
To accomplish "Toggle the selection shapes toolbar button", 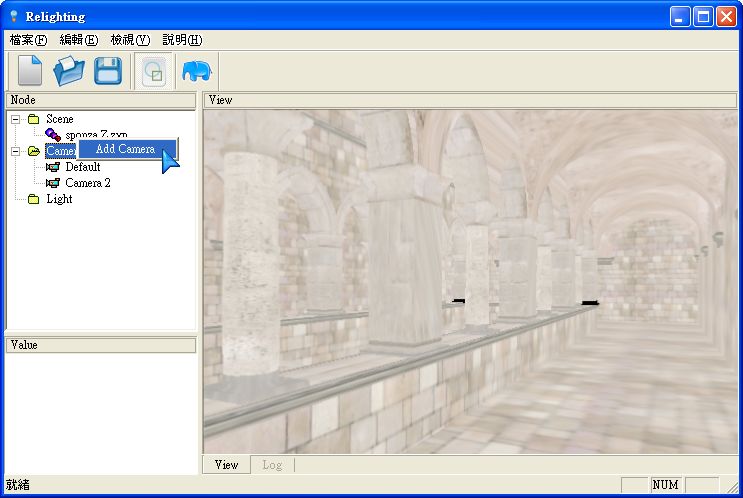I will [x=154, y=72].
